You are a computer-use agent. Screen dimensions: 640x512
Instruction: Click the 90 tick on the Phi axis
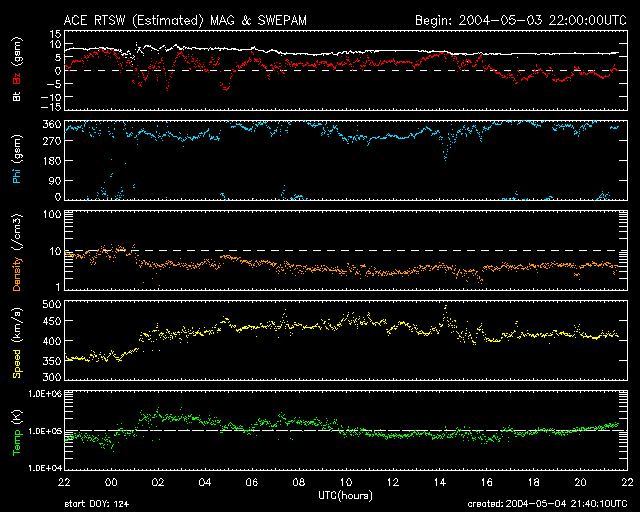(56, 180)
